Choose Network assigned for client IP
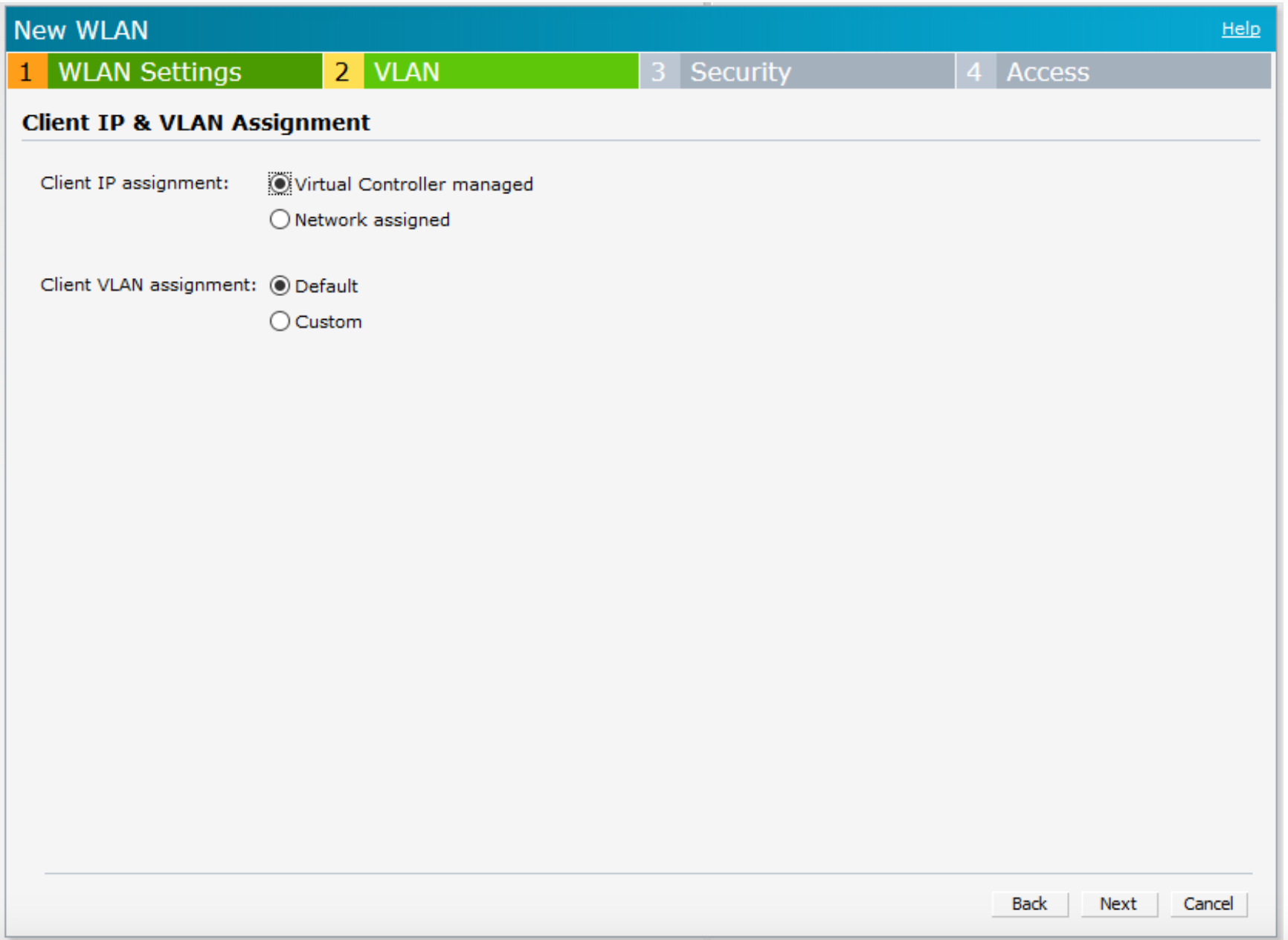This screenshot has width=1288, height=940. coord(279,219)
